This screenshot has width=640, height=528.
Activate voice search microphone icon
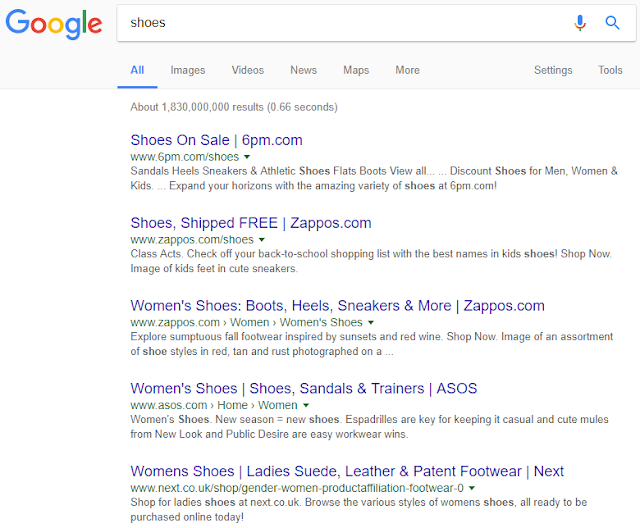coord(580,23)
